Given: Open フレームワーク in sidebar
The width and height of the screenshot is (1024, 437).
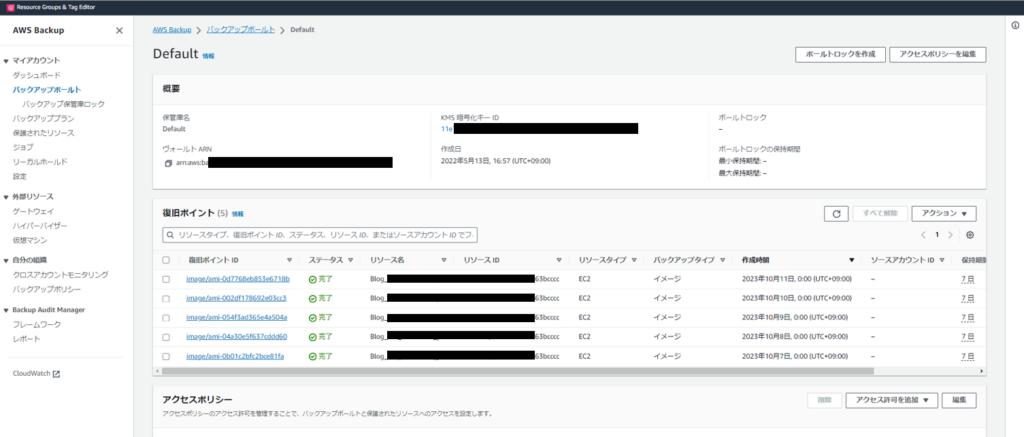Looking at the screenshot, I should coord(37,324).
